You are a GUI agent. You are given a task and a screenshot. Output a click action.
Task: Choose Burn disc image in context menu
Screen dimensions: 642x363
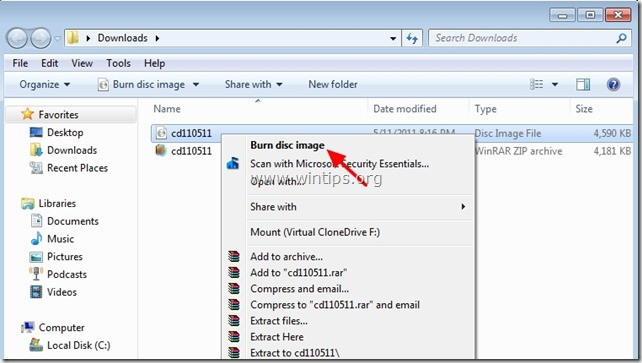[287, 145]
